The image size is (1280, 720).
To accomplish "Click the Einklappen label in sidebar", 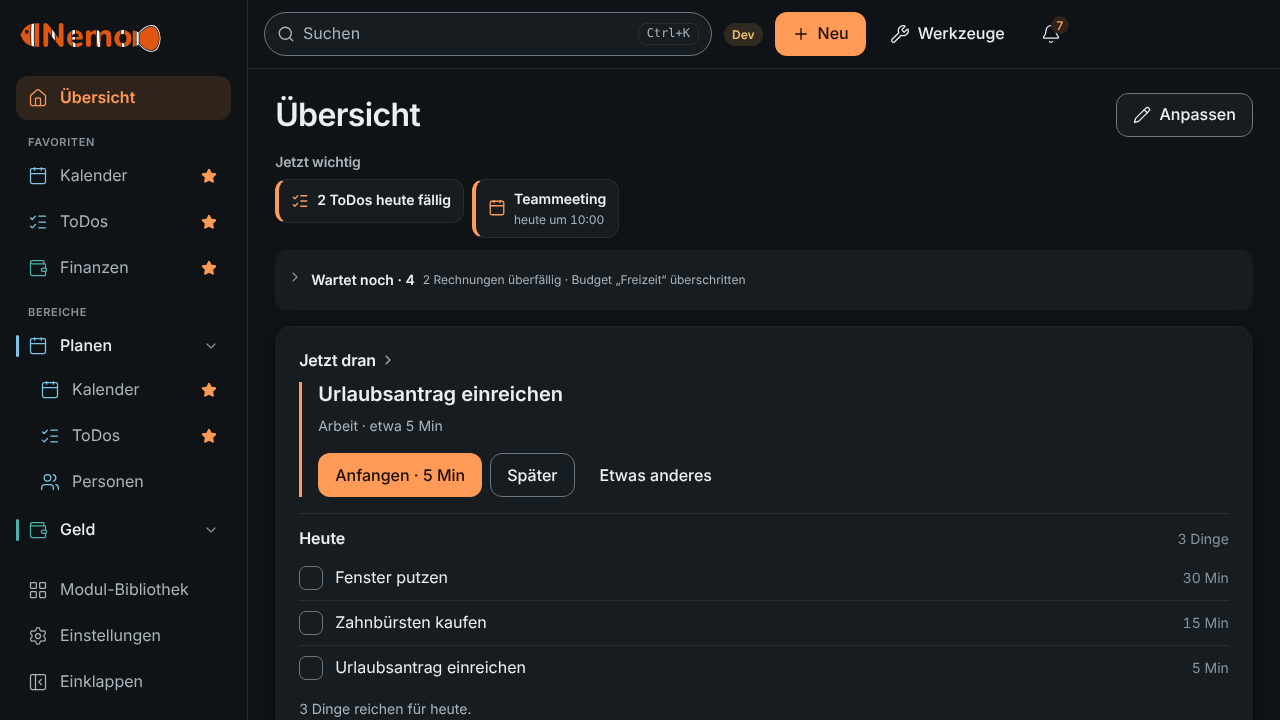I will click(x=101, y=682).
